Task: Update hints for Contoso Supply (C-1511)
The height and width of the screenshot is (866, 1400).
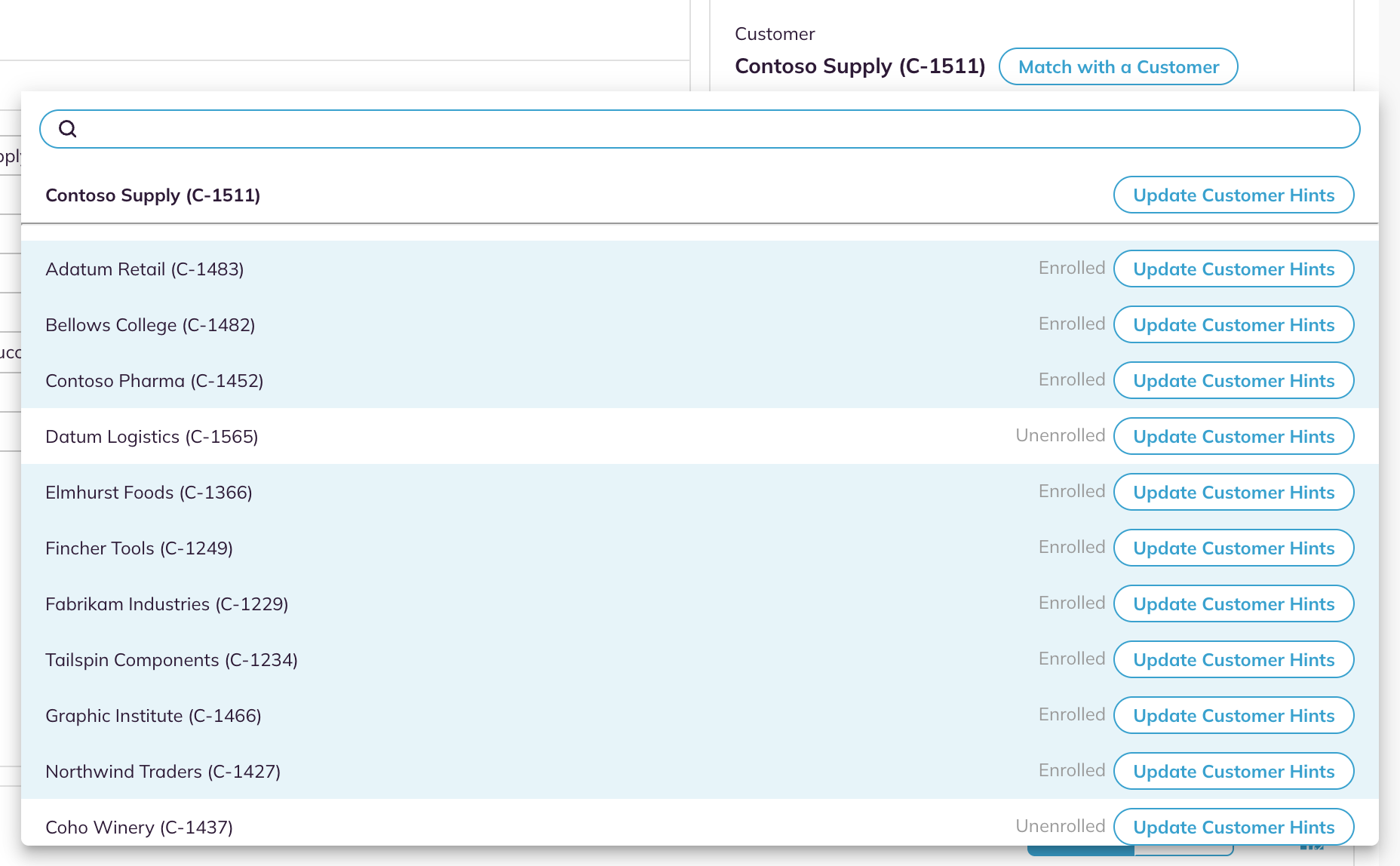Action: pyautogui.click(x=1233, y=195)
